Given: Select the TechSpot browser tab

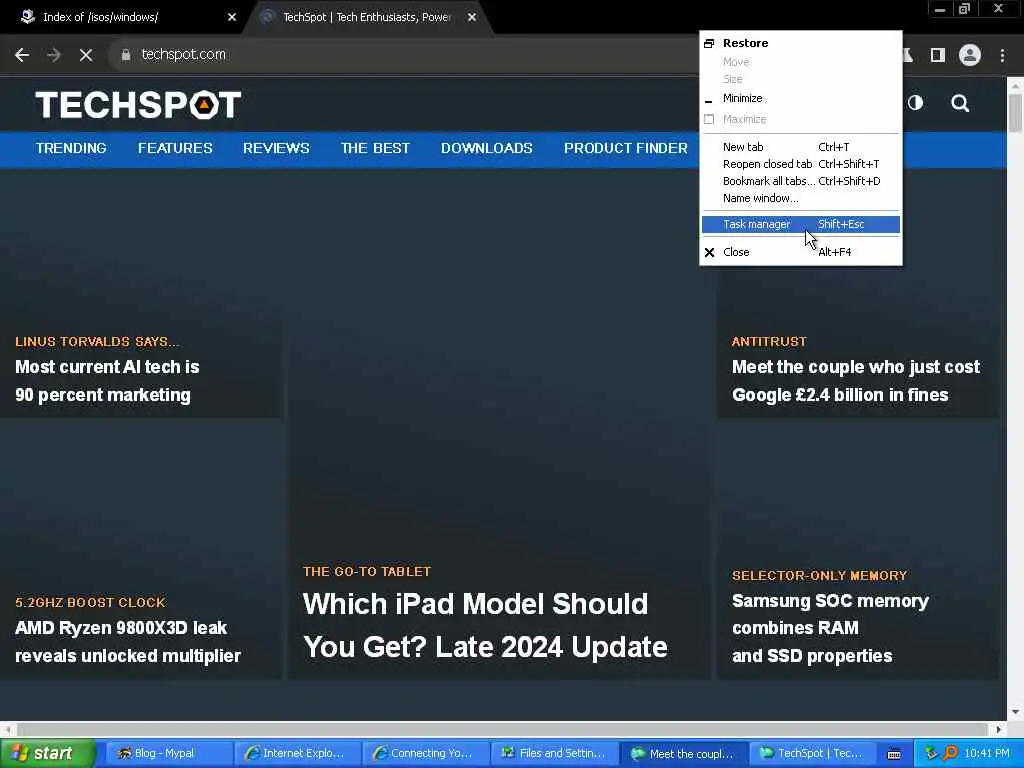Looking at the screenshot, I should click(366, 17).
